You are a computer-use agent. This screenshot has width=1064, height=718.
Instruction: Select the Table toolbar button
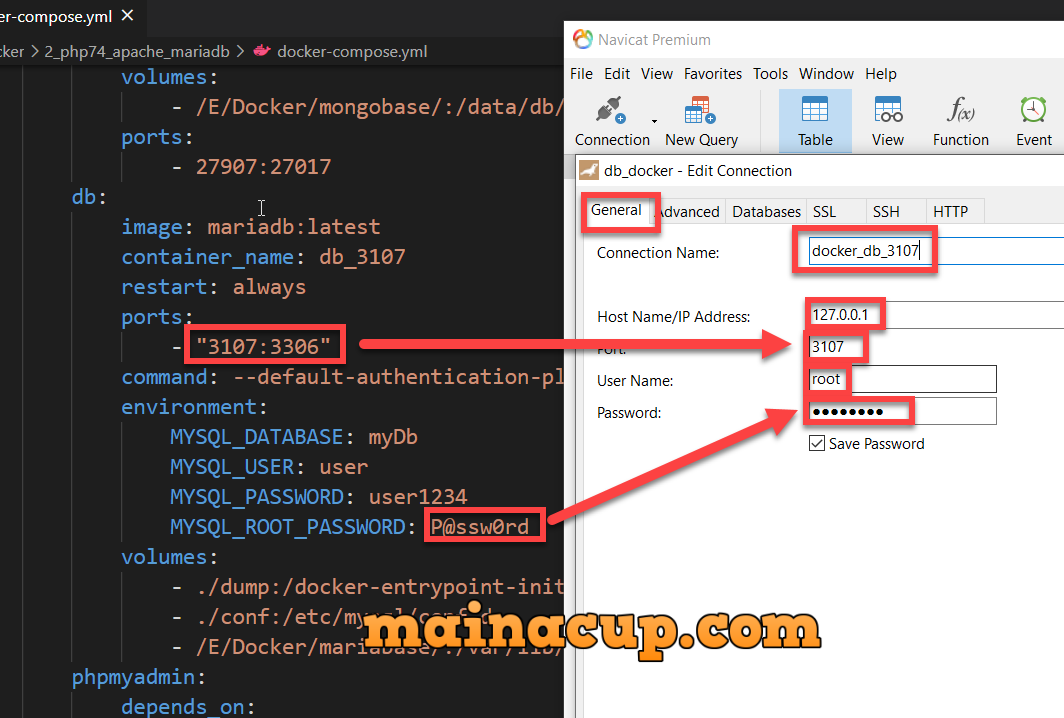click(815, 121)
